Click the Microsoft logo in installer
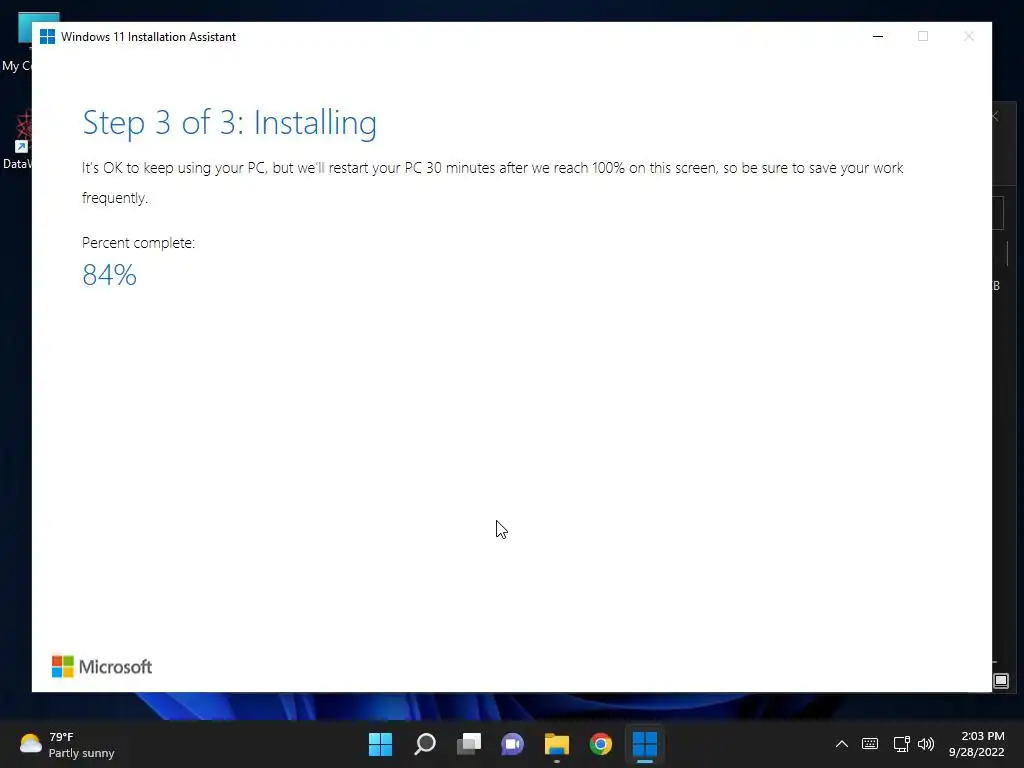The width and height of the screenshot is (1024, 768). (102, 667)
